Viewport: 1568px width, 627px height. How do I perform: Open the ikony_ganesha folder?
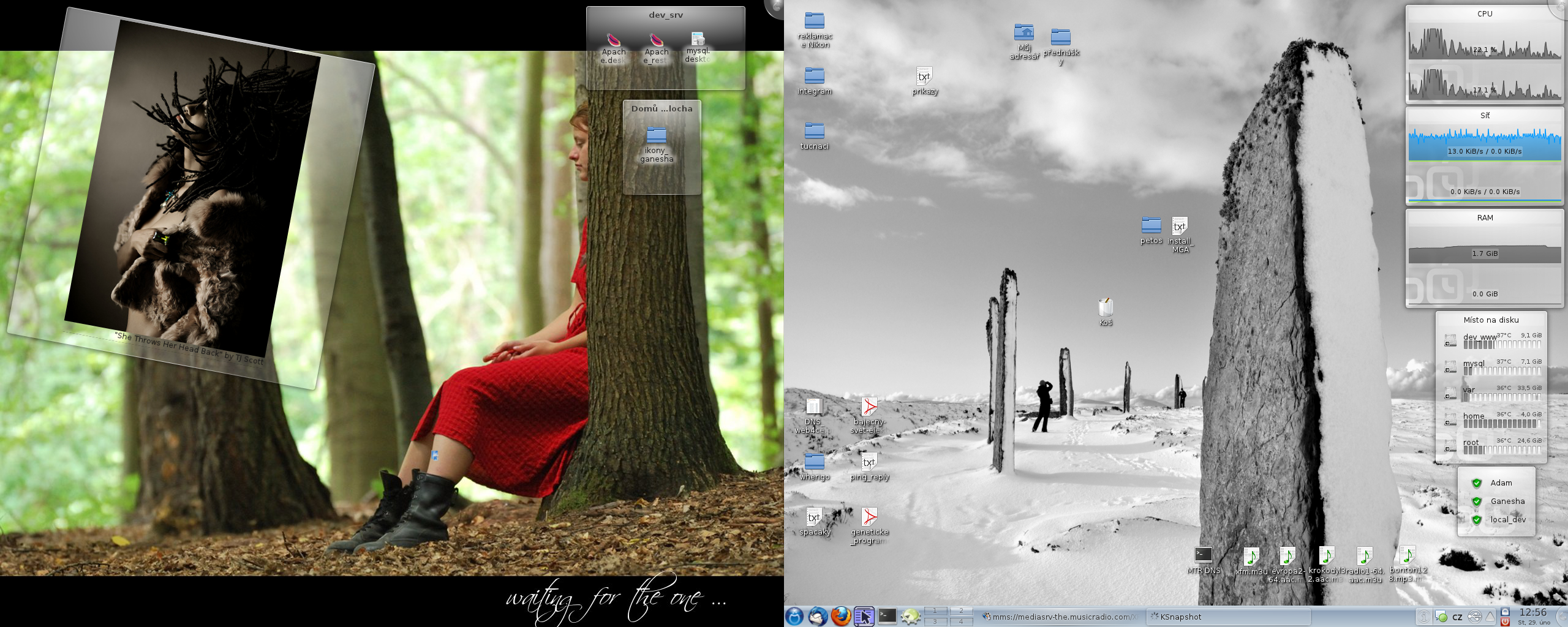tap(656, 135)
